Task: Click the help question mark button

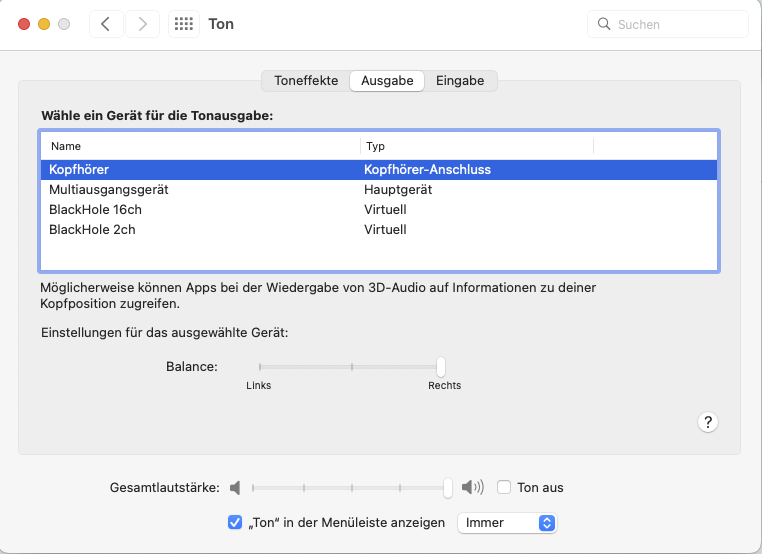Action: coord(707,422)
